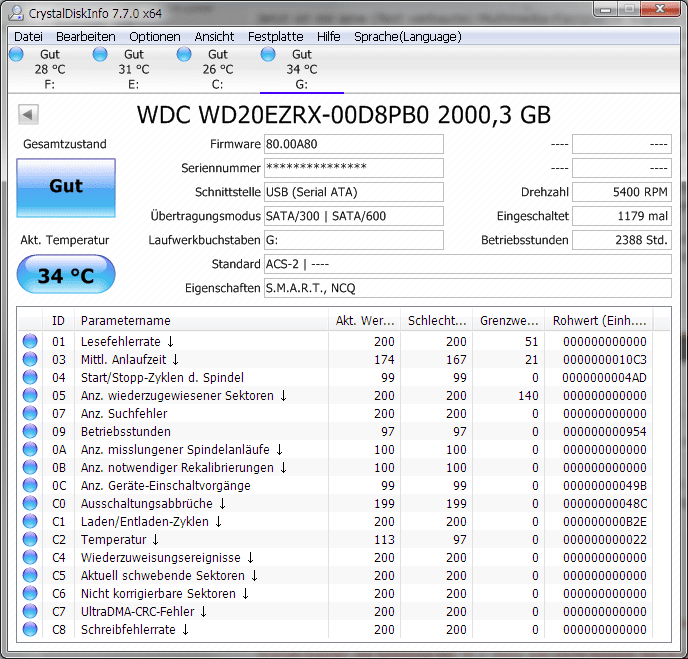Click the status orb for attribute 04 Start/Stopp-Zyklen
688x659 pixels.
coord(30,377)
